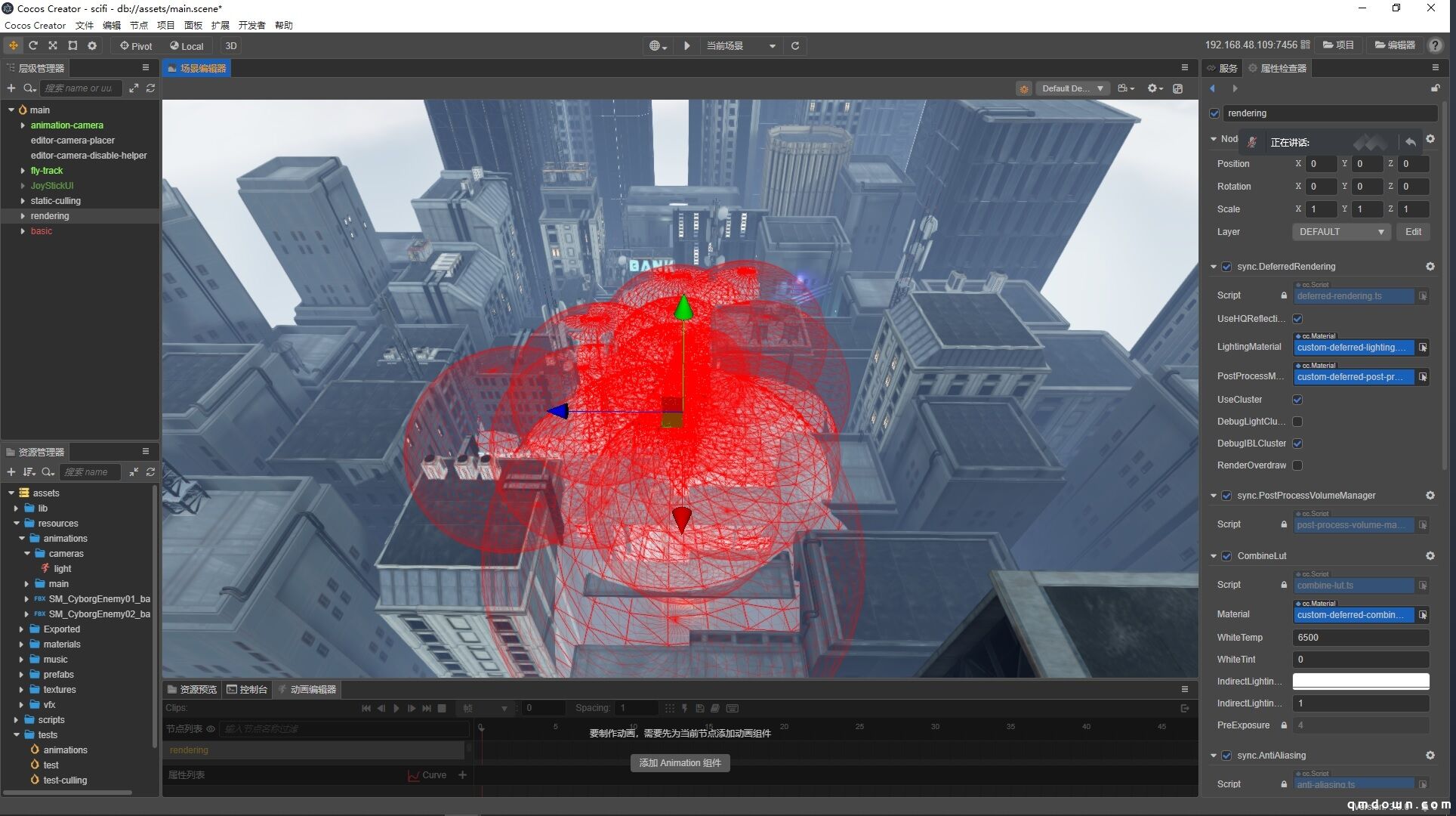Select the 场景编辑器 tab
Viewport: 1456px width, 816px height.
click(197, 68)
